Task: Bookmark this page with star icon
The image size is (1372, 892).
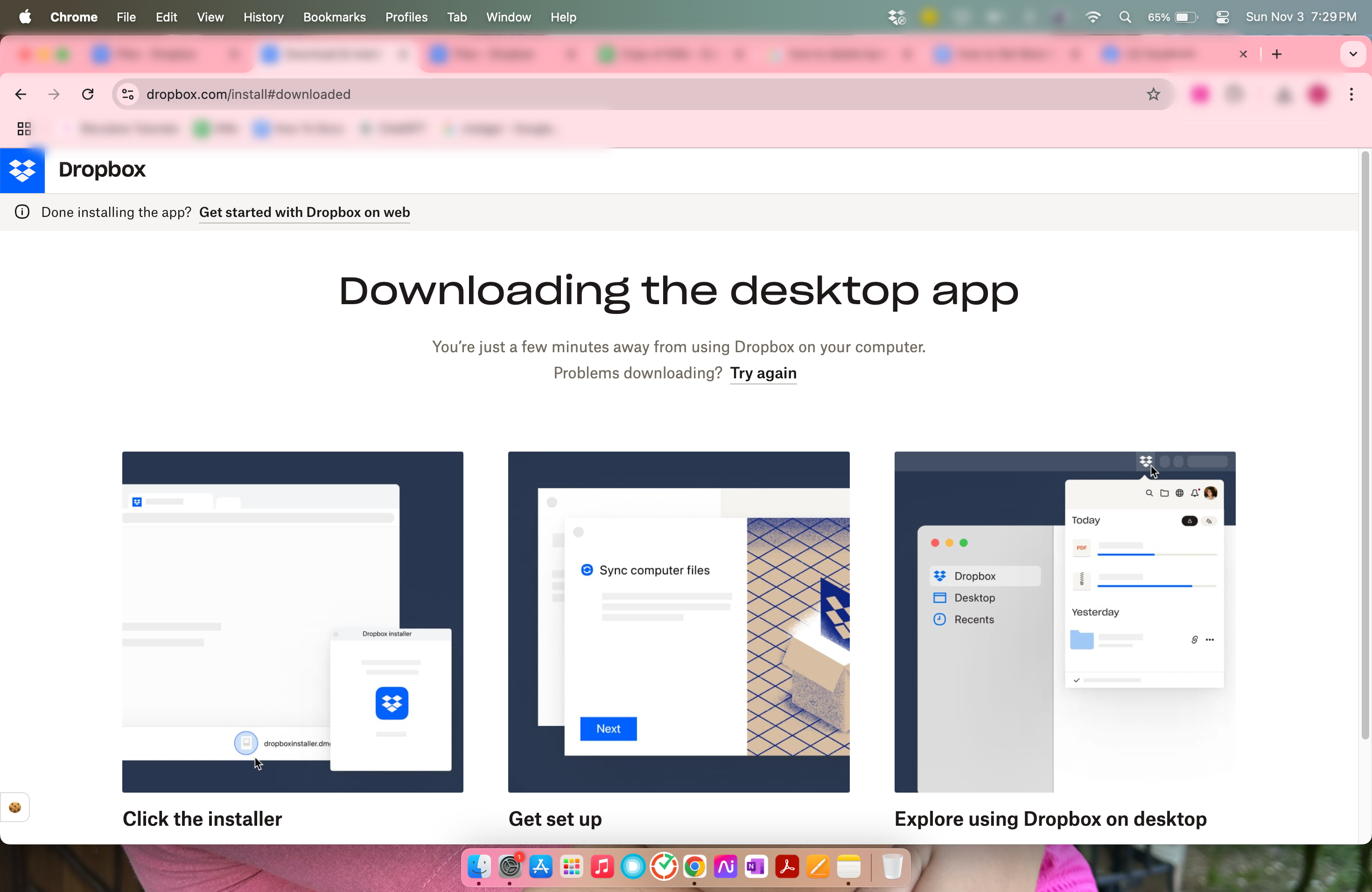Action: pos(1153,94)
